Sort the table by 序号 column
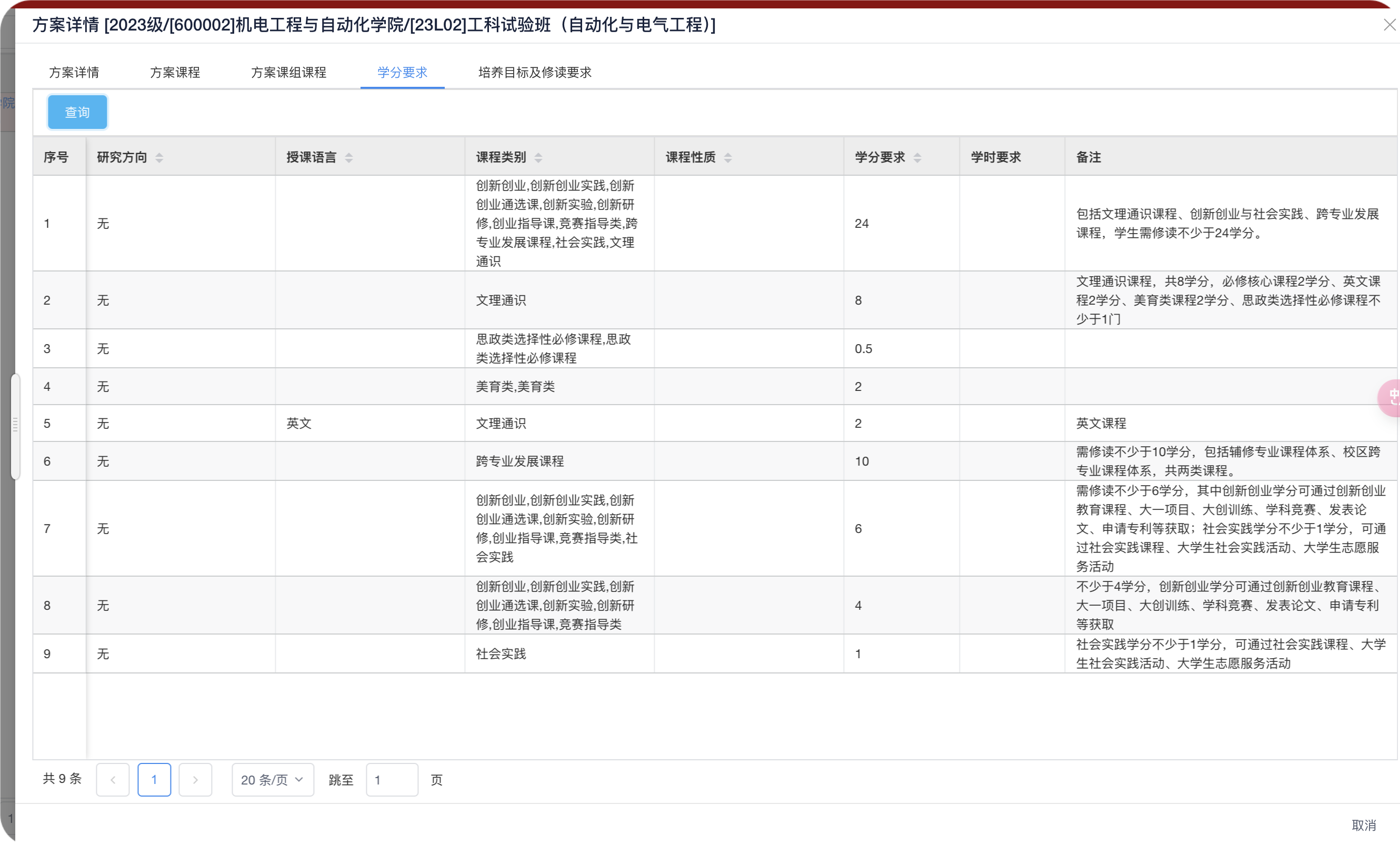 (x=57, y=157)
